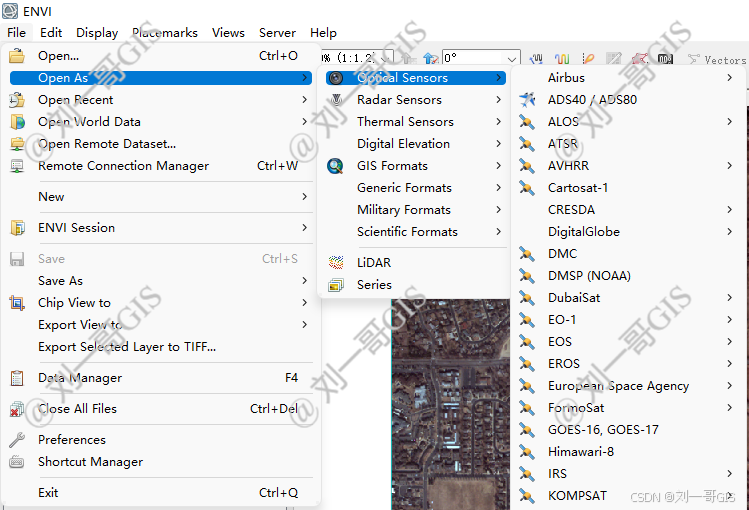The height and width of the screenshot is (510, 749).
Task: Click the satellite icon beside ALOS
Action: (527, 122)
